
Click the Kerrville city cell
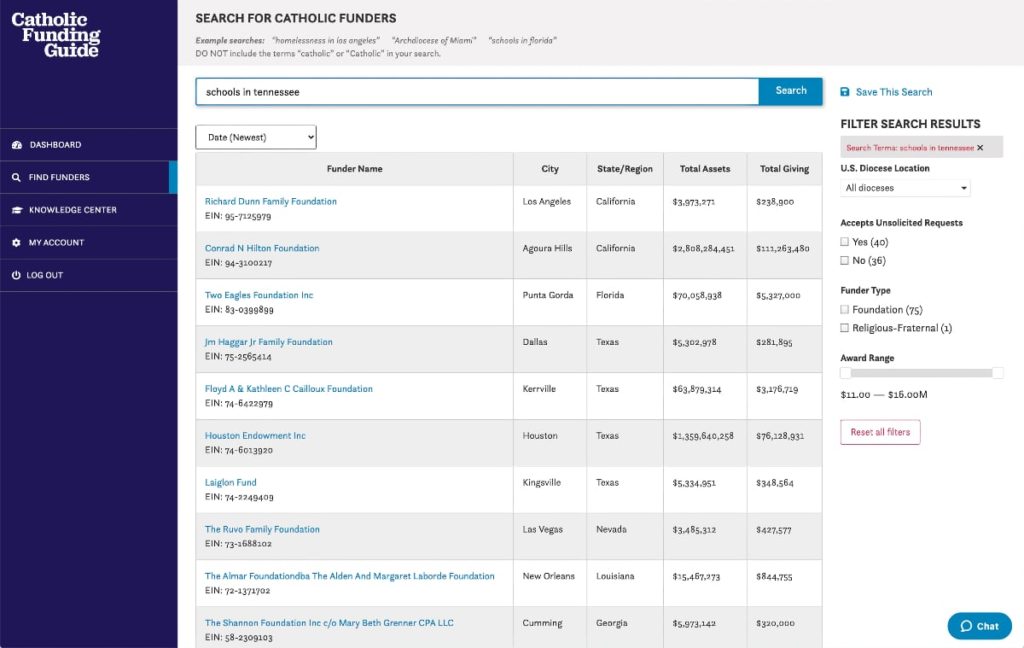tap(539, 389)
